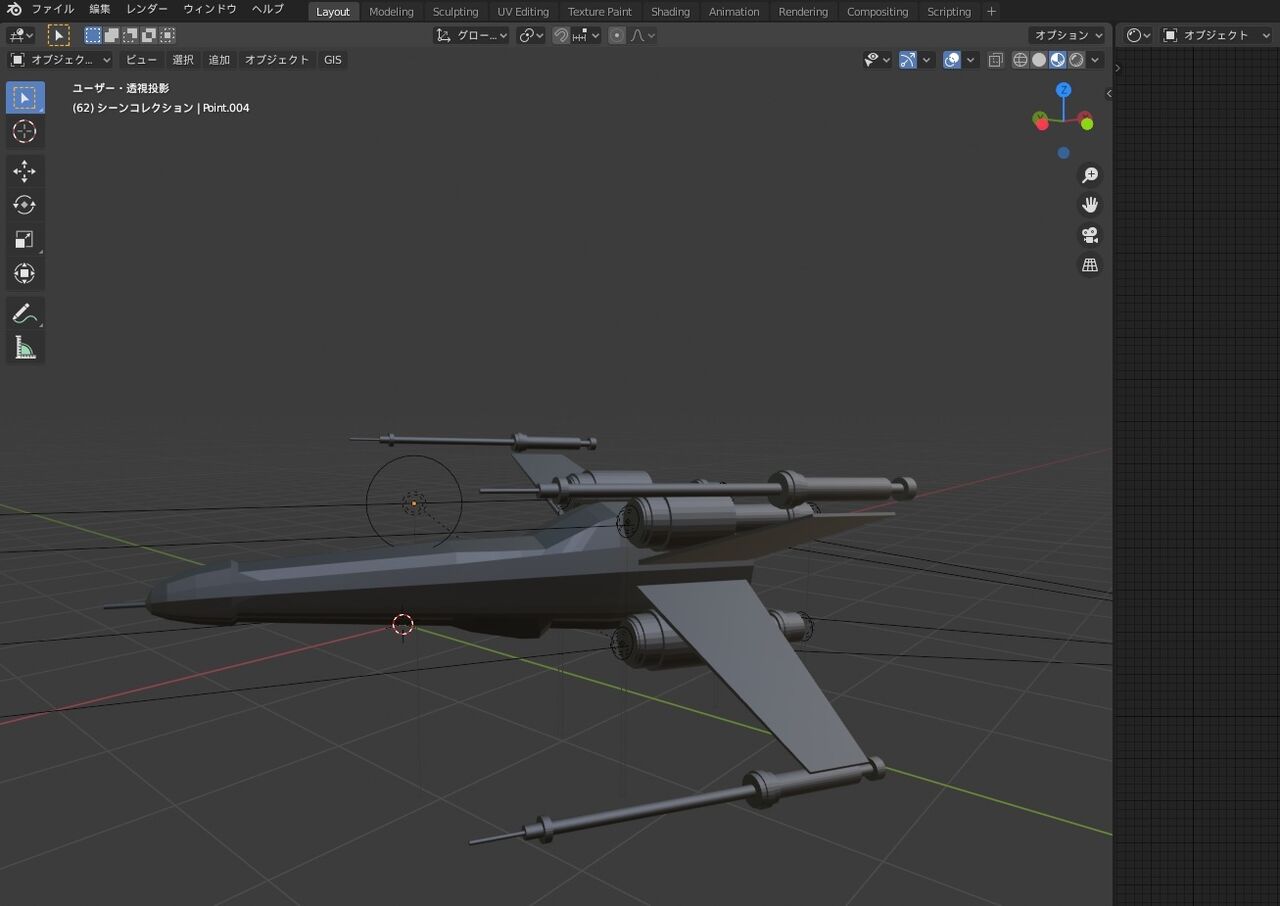Screen dimensions: 1280x906
Task: Click the pan hand viewport icon
Action: [1090, 205]
